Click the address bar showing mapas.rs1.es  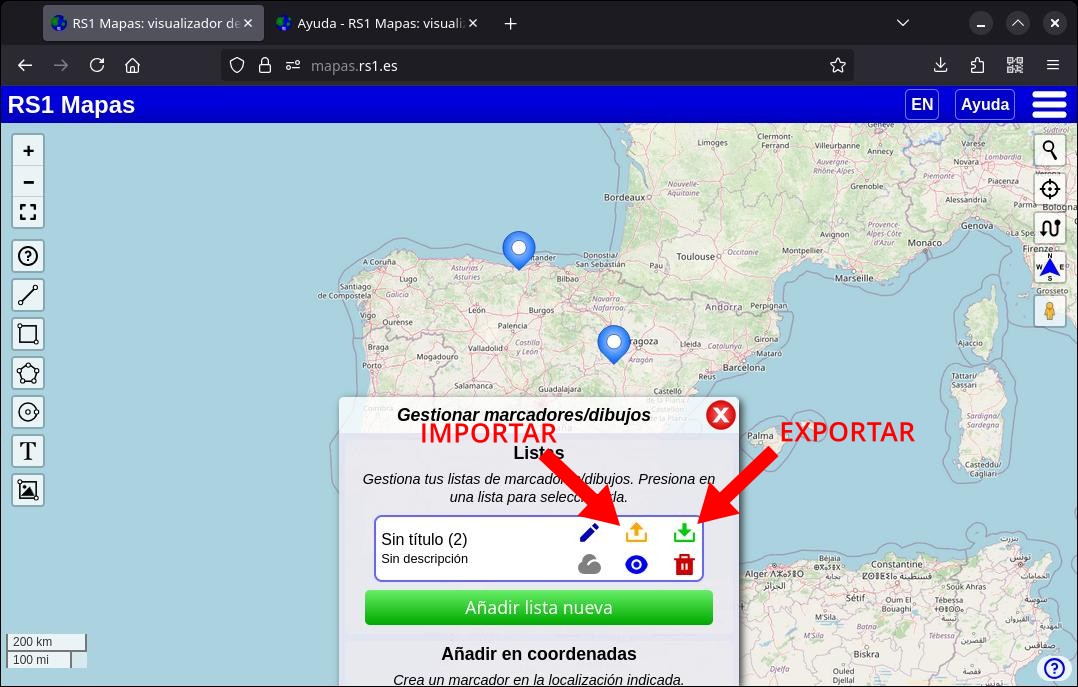(538, 65)
